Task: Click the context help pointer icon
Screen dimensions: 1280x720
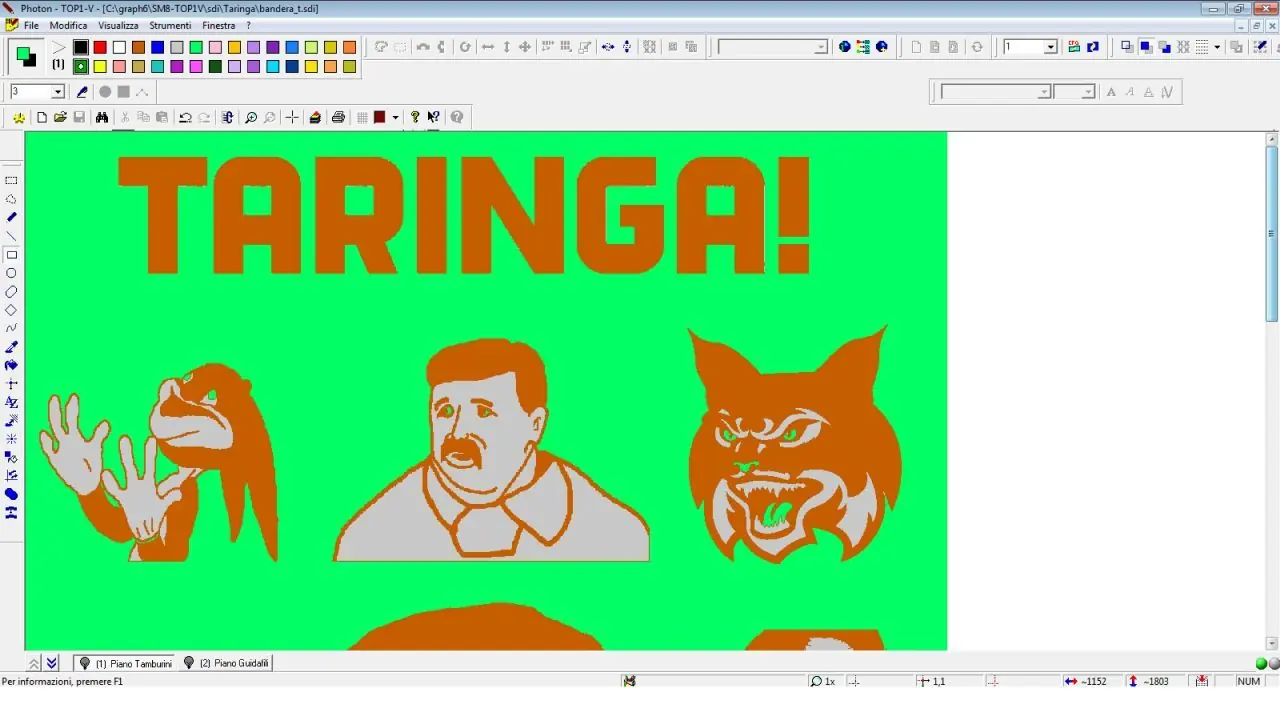Action: [434, 117]
